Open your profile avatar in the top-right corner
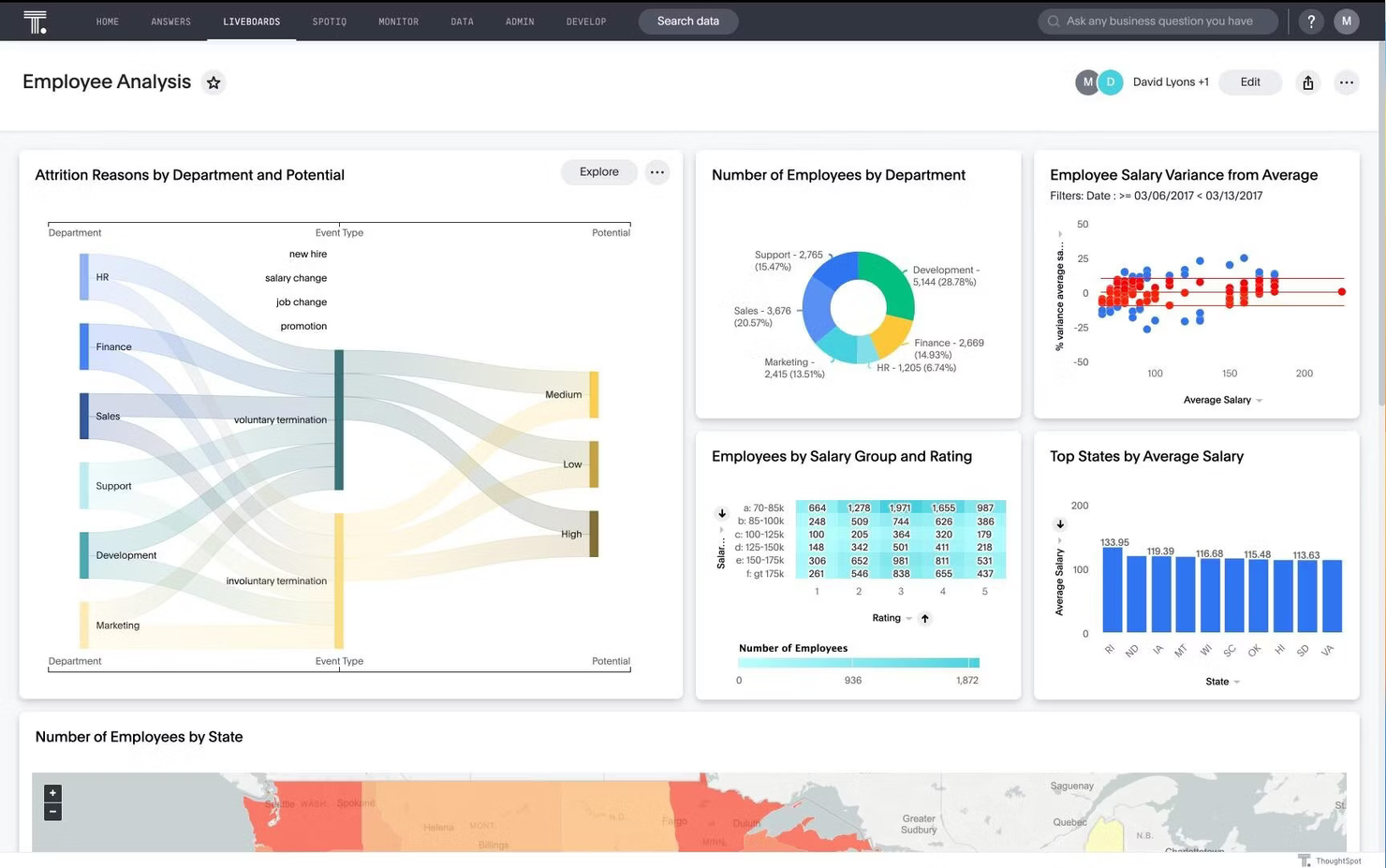 click(x=1346, y=21)
